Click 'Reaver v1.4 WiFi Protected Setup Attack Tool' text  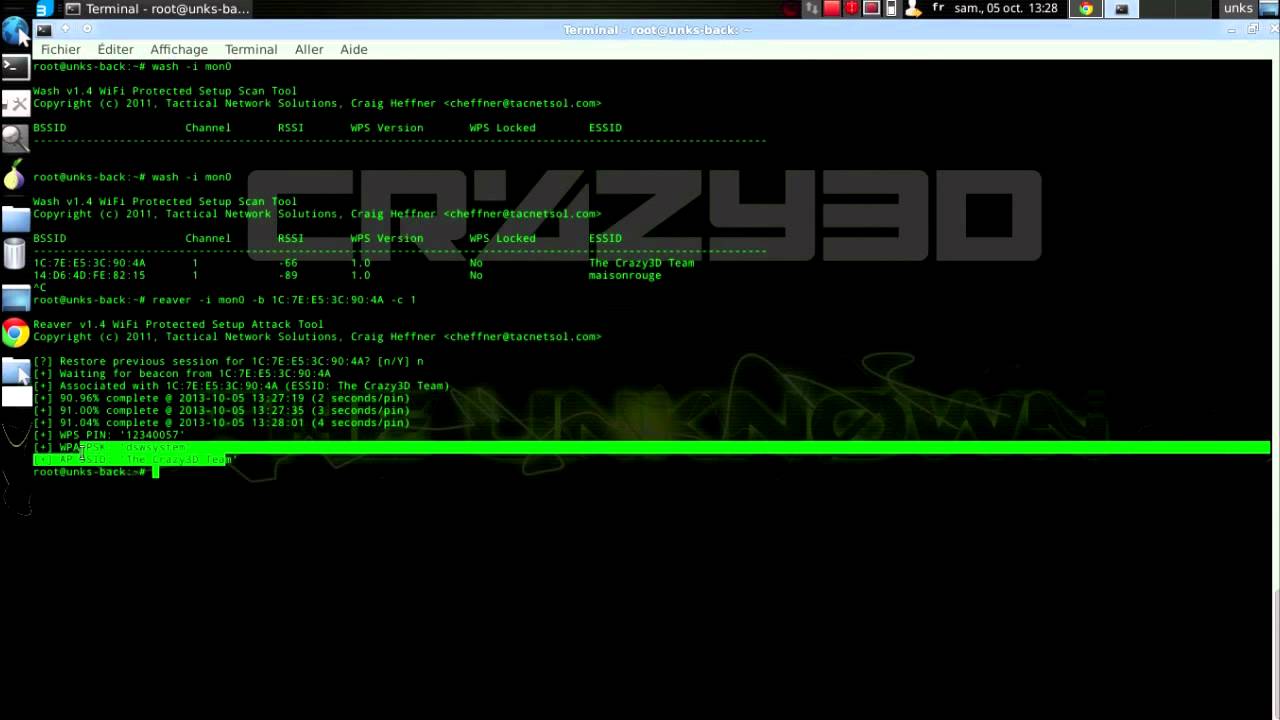pyautogui.click(x=178, y=324)
